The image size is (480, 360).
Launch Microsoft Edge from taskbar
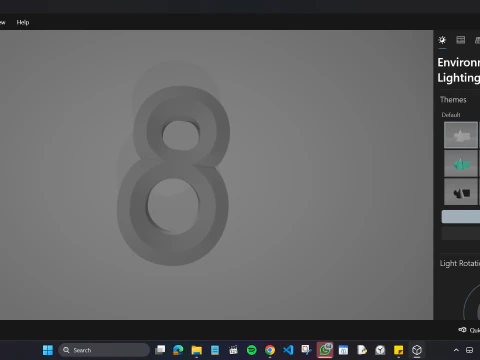coord(178,350)
